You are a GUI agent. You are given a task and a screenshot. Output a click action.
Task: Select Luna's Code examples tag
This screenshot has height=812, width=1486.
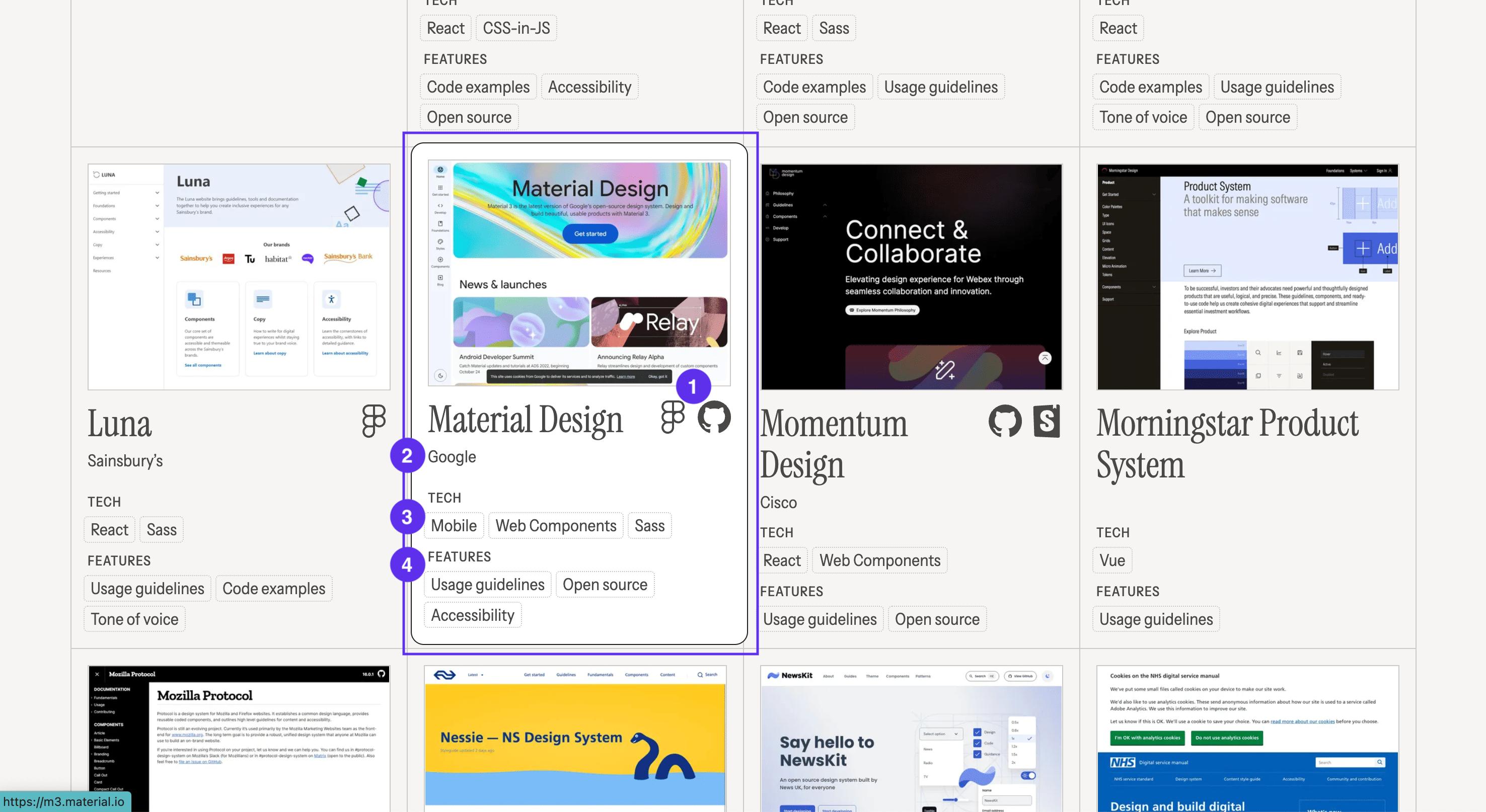(274, 588)
